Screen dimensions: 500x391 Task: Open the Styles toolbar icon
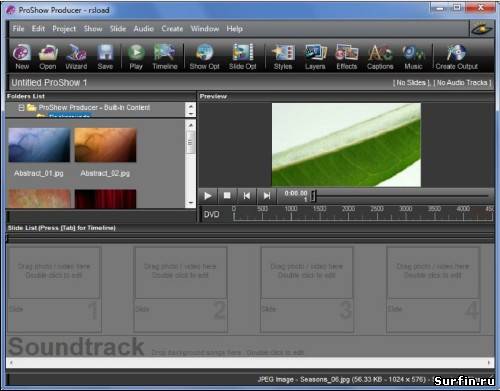[x=283, y=57]
